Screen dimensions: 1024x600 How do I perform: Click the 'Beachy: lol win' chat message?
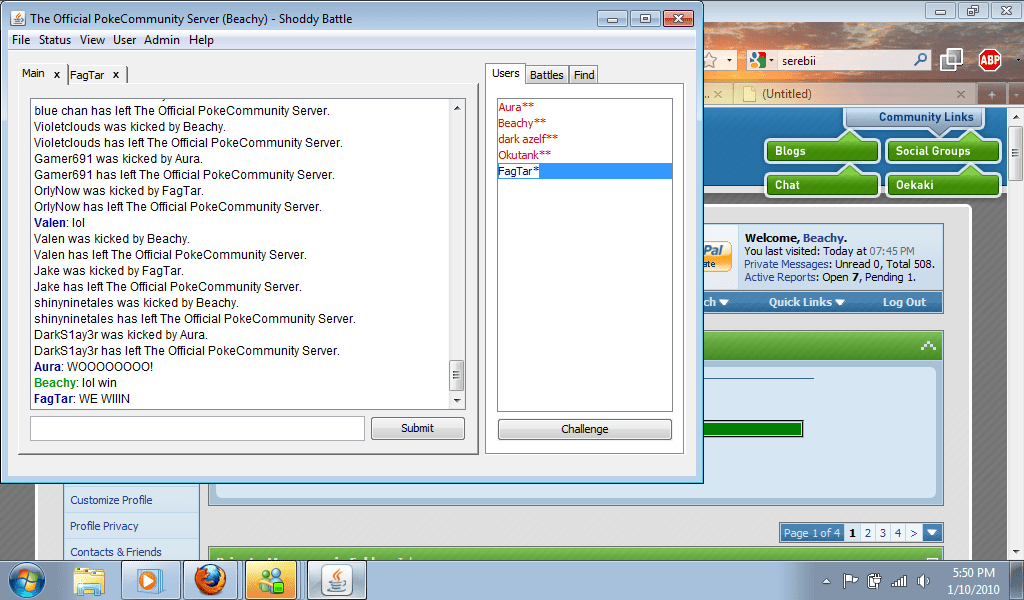75,383
